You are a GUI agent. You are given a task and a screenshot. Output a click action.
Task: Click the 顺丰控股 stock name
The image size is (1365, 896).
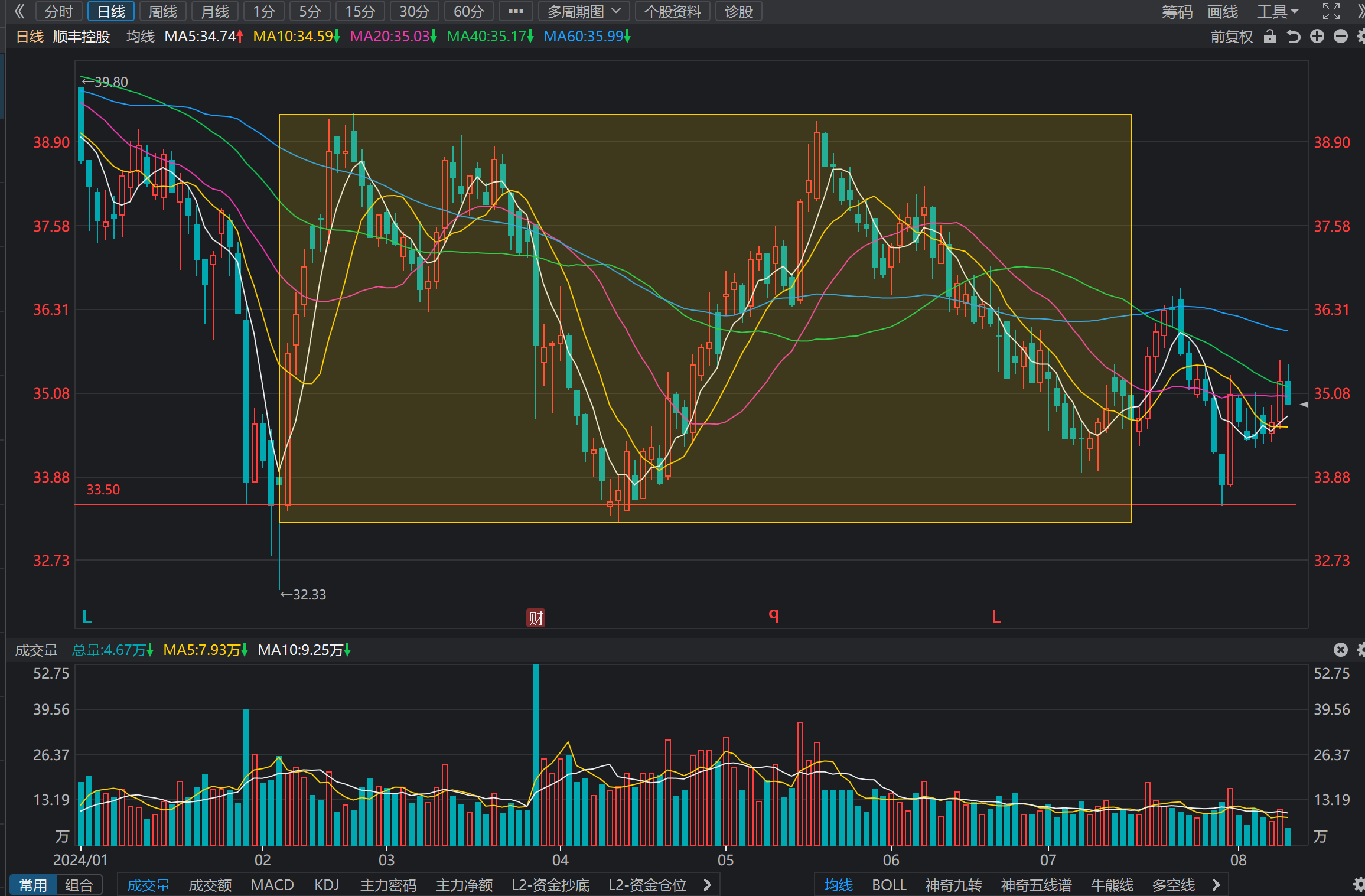tap(82, 37)
